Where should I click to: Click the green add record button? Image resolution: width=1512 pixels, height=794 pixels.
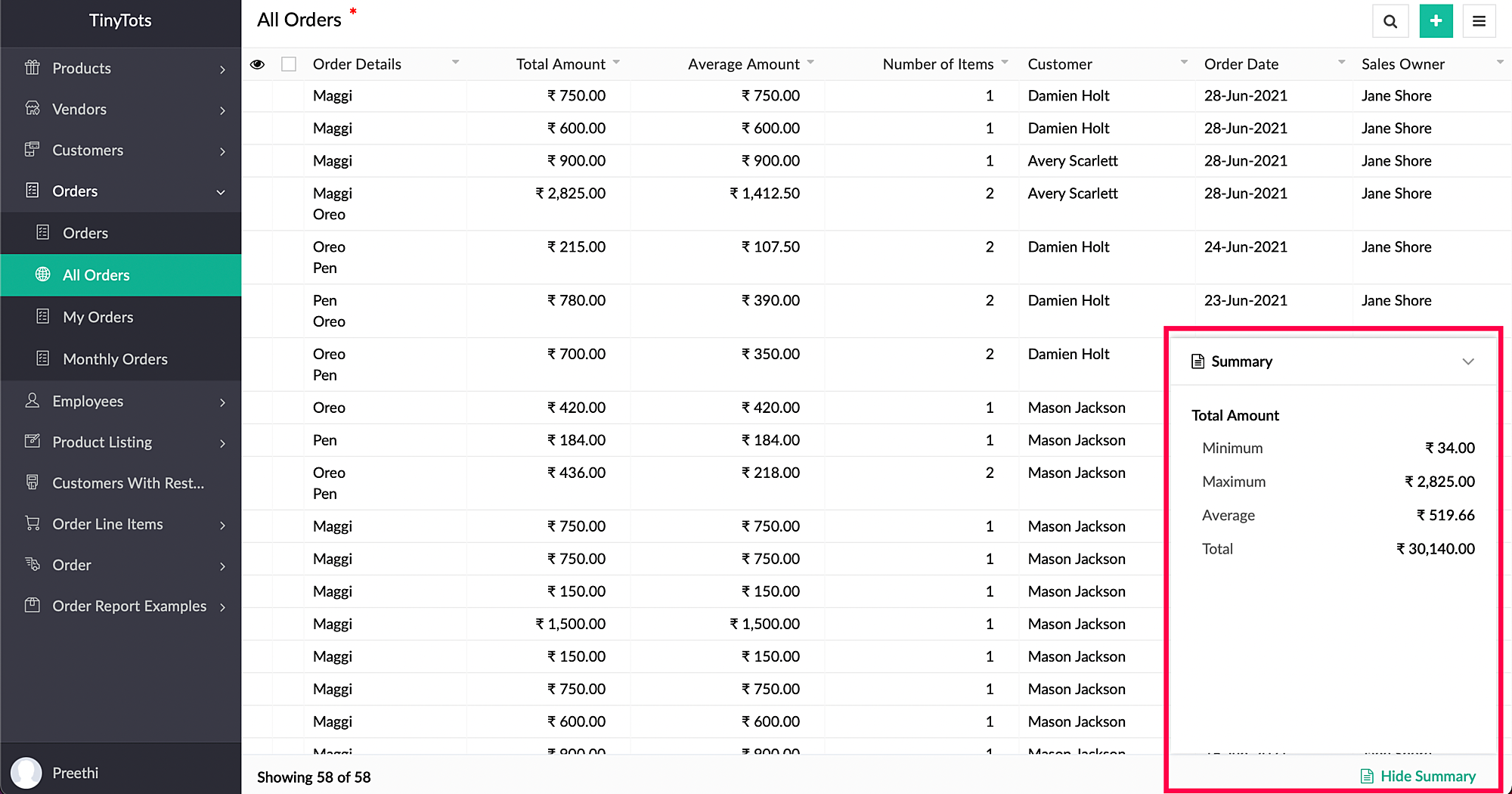click(1436, 21)
